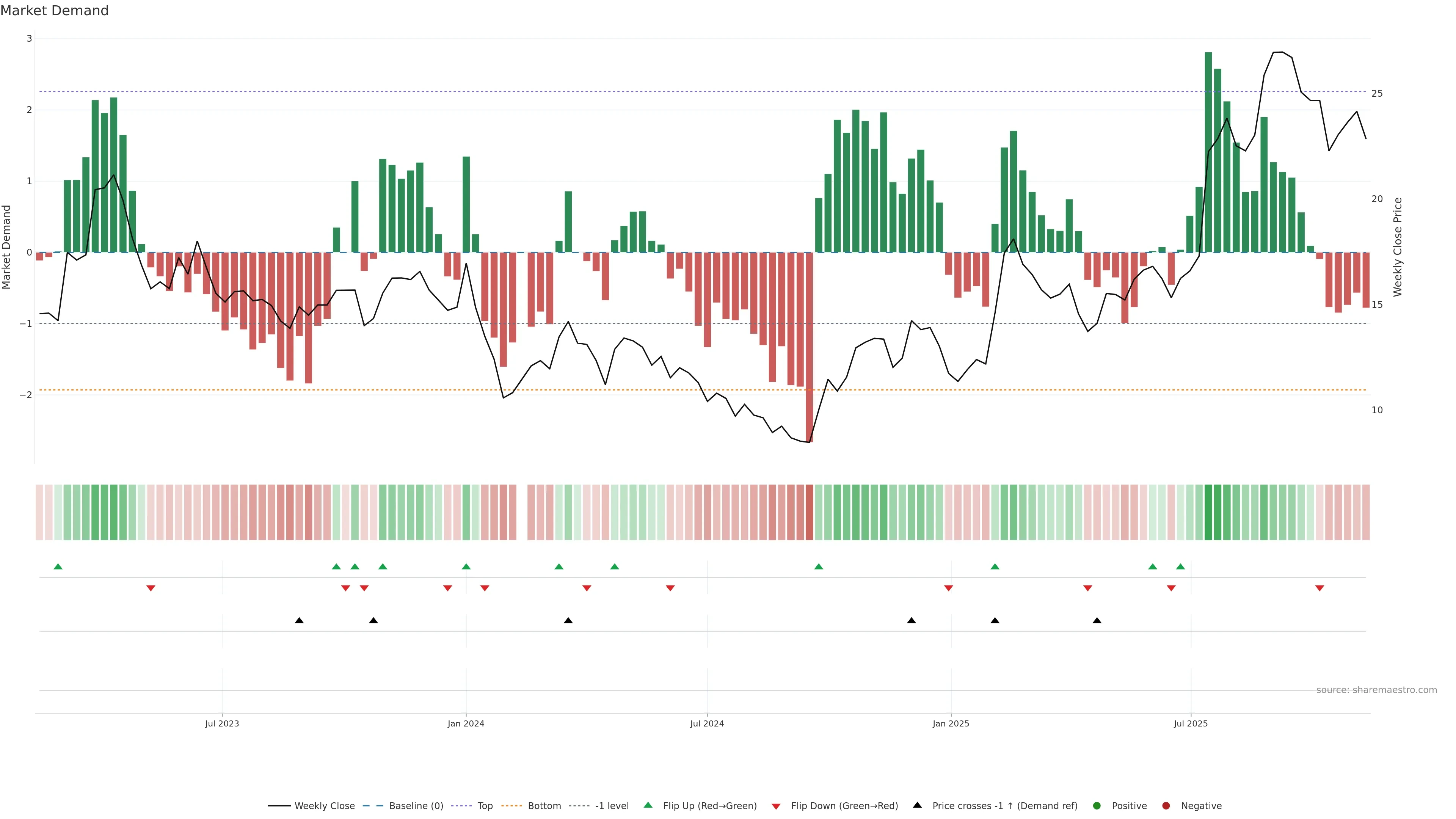This screenshot has width=1456, height=819.
Task: Click the sharemaestro.com source text
Action: coord(1376,690)
